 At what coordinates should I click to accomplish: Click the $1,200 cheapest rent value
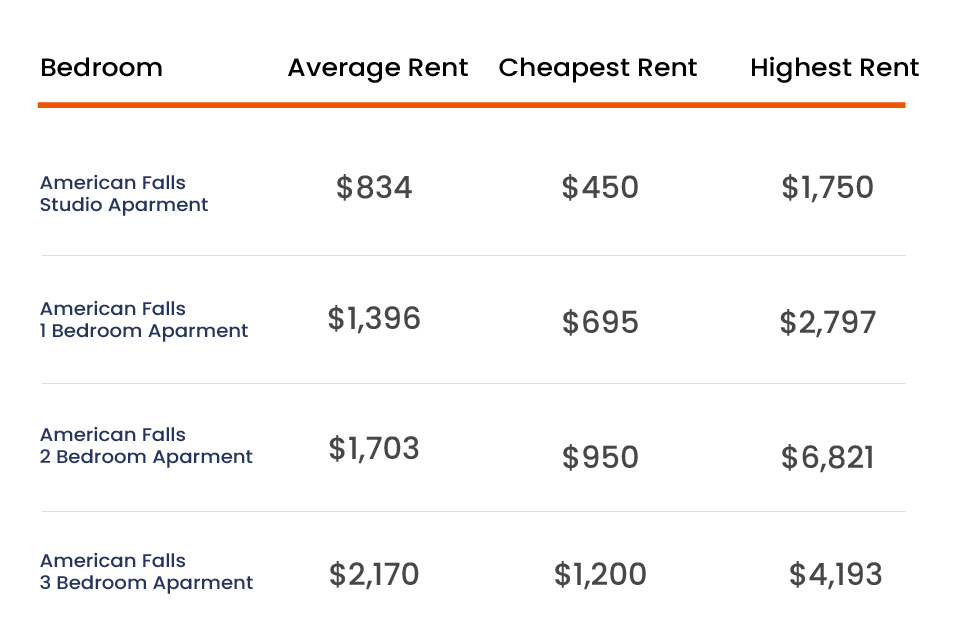[x=600, y=575]
